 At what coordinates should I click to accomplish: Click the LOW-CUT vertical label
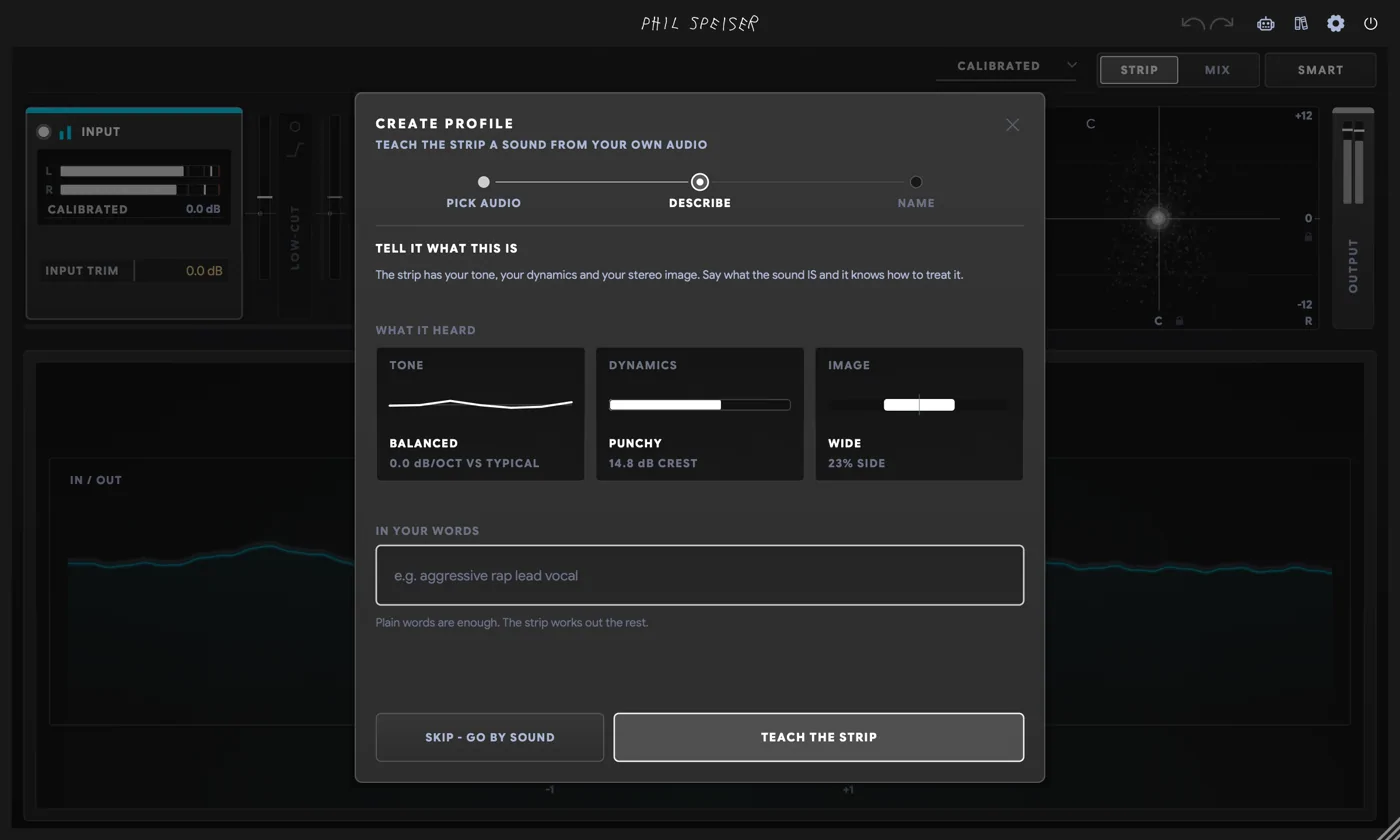(295, 237)
